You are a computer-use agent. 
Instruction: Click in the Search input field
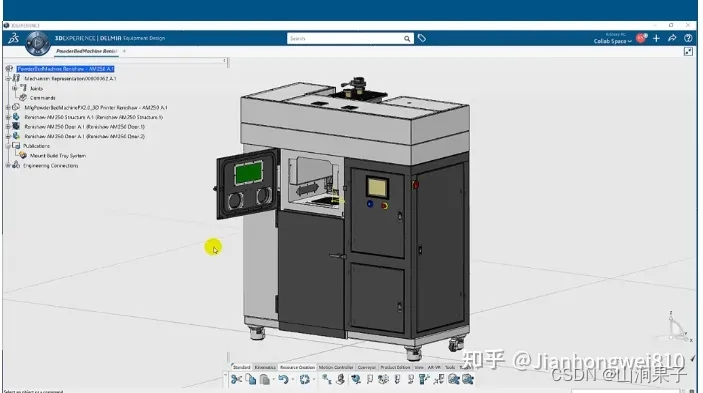[345, 39]
